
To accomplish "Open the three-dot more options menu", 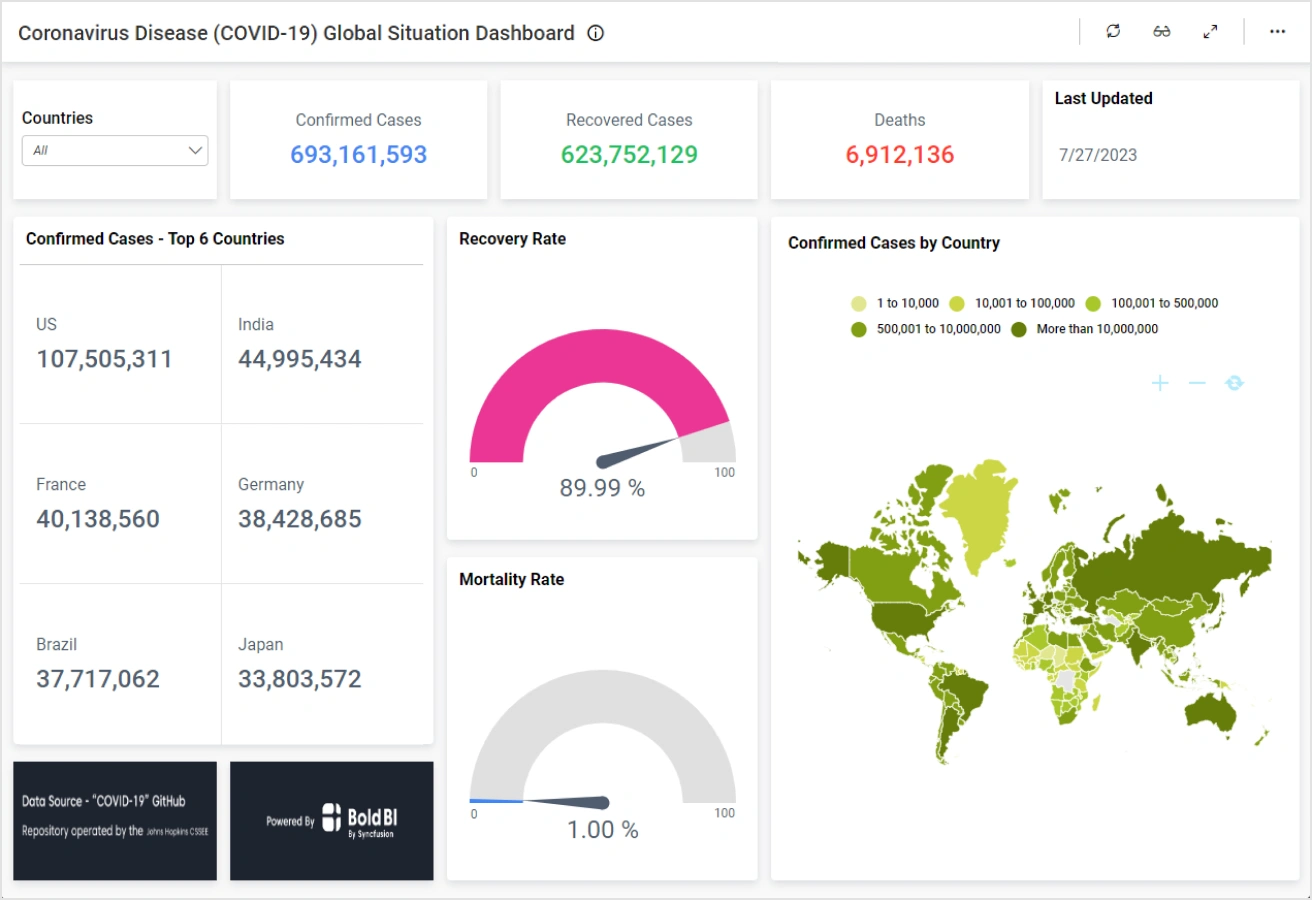I will pyautogui.click(x=1277, y=32).
